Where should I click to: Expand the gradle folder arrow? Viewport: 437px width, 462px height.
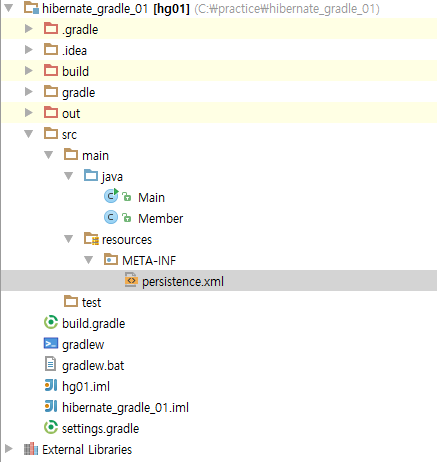pyautogui.click(x=29, y=92)
